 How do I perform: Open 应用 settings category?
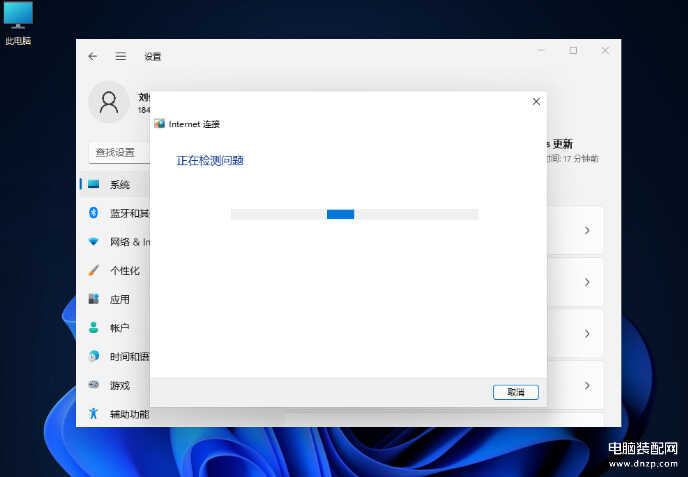pos(115,299)
